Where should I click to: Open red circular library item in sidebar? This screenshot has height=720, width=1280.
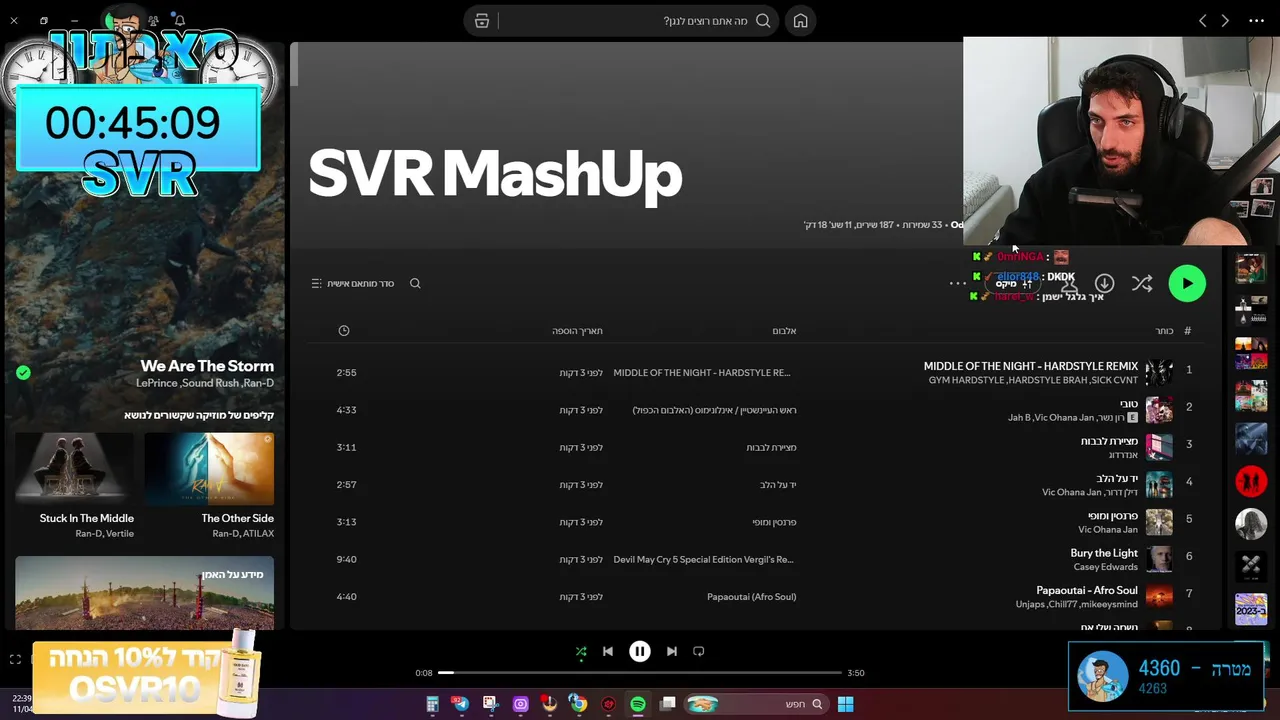(x=1250, y=481)
